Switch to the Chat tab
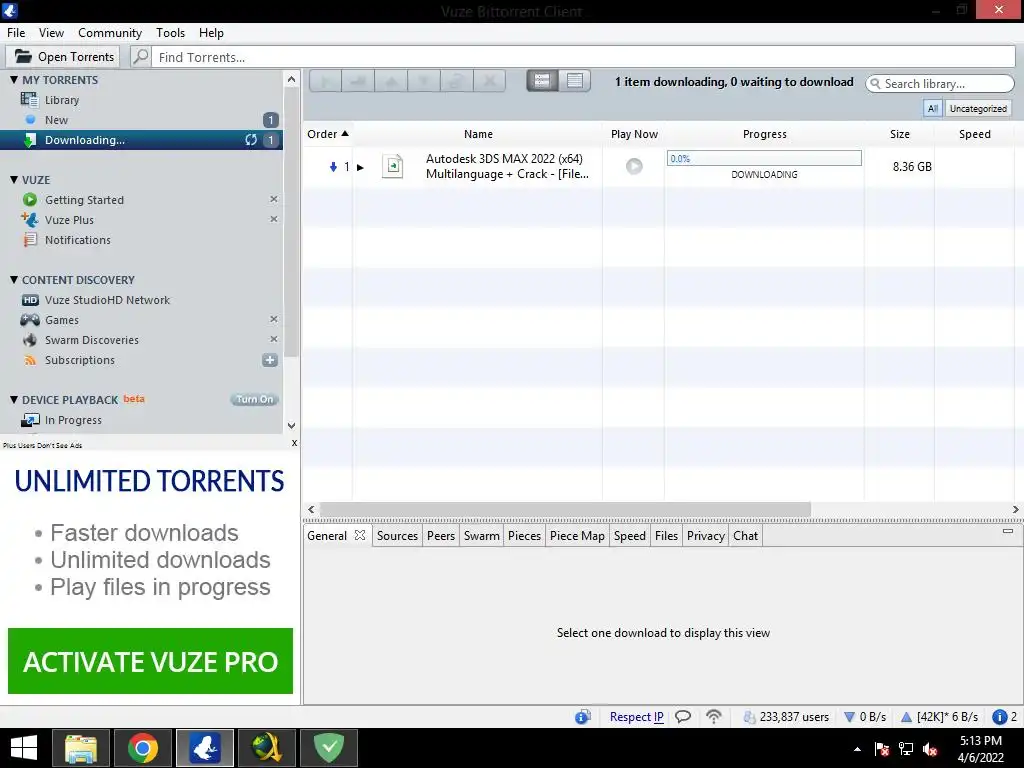 pos(745,536)
